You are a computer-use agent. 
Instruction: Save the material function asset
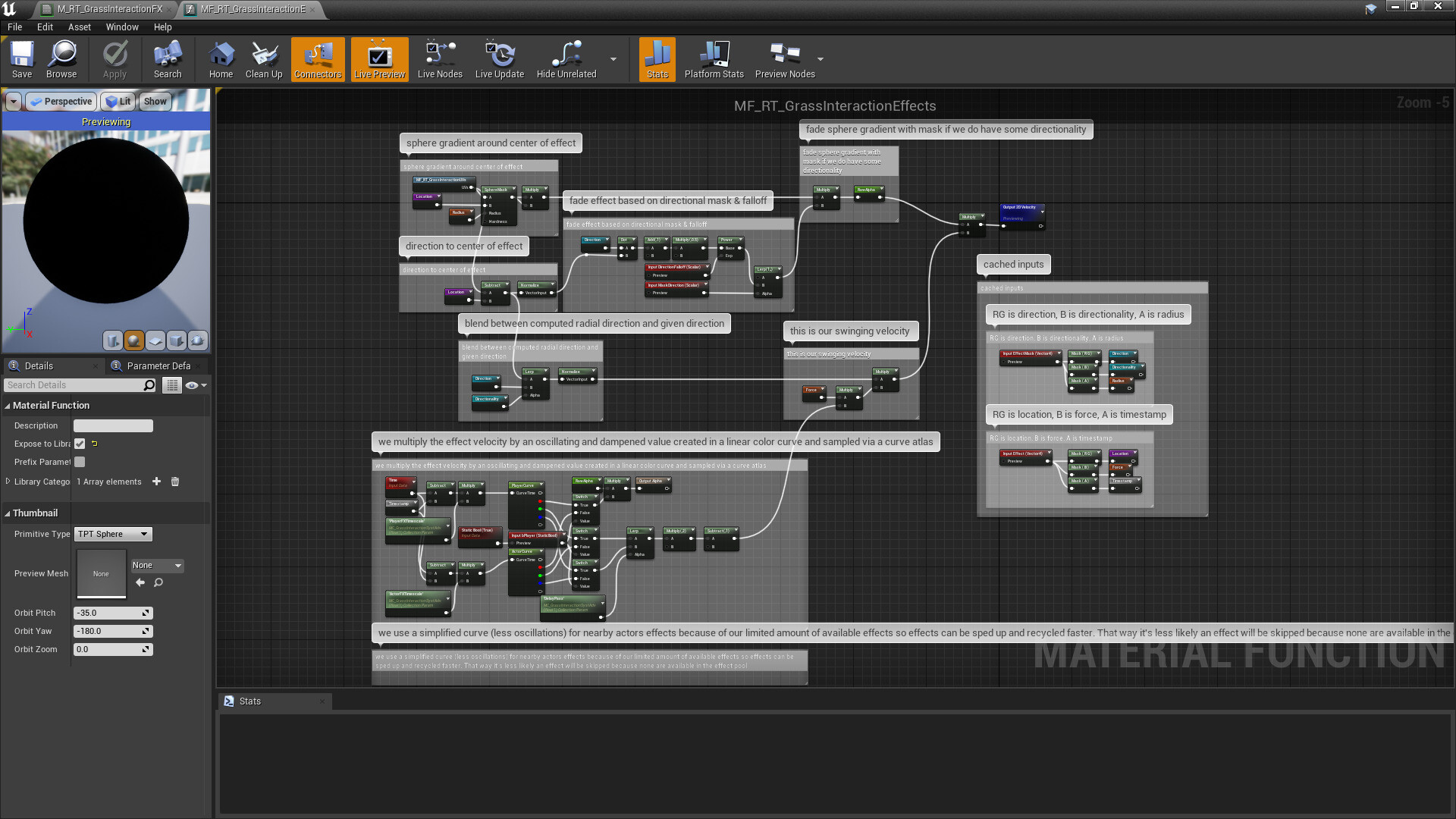pyautogui.click(x=21, y=59)
